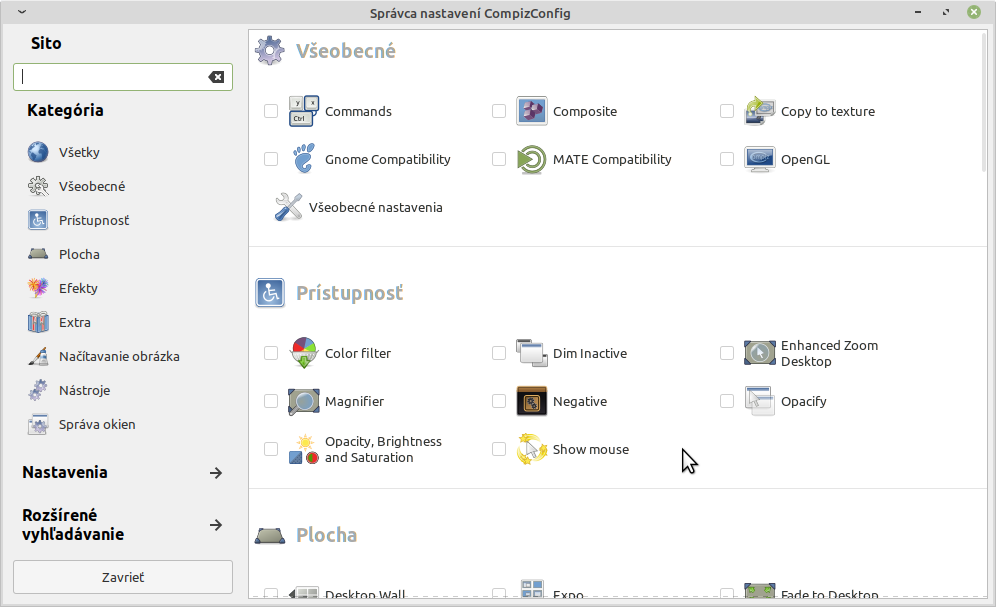Enable the Copy to texture checkbox
The height and width of the screenshot is (607, 996).
[x=727, y=111]
